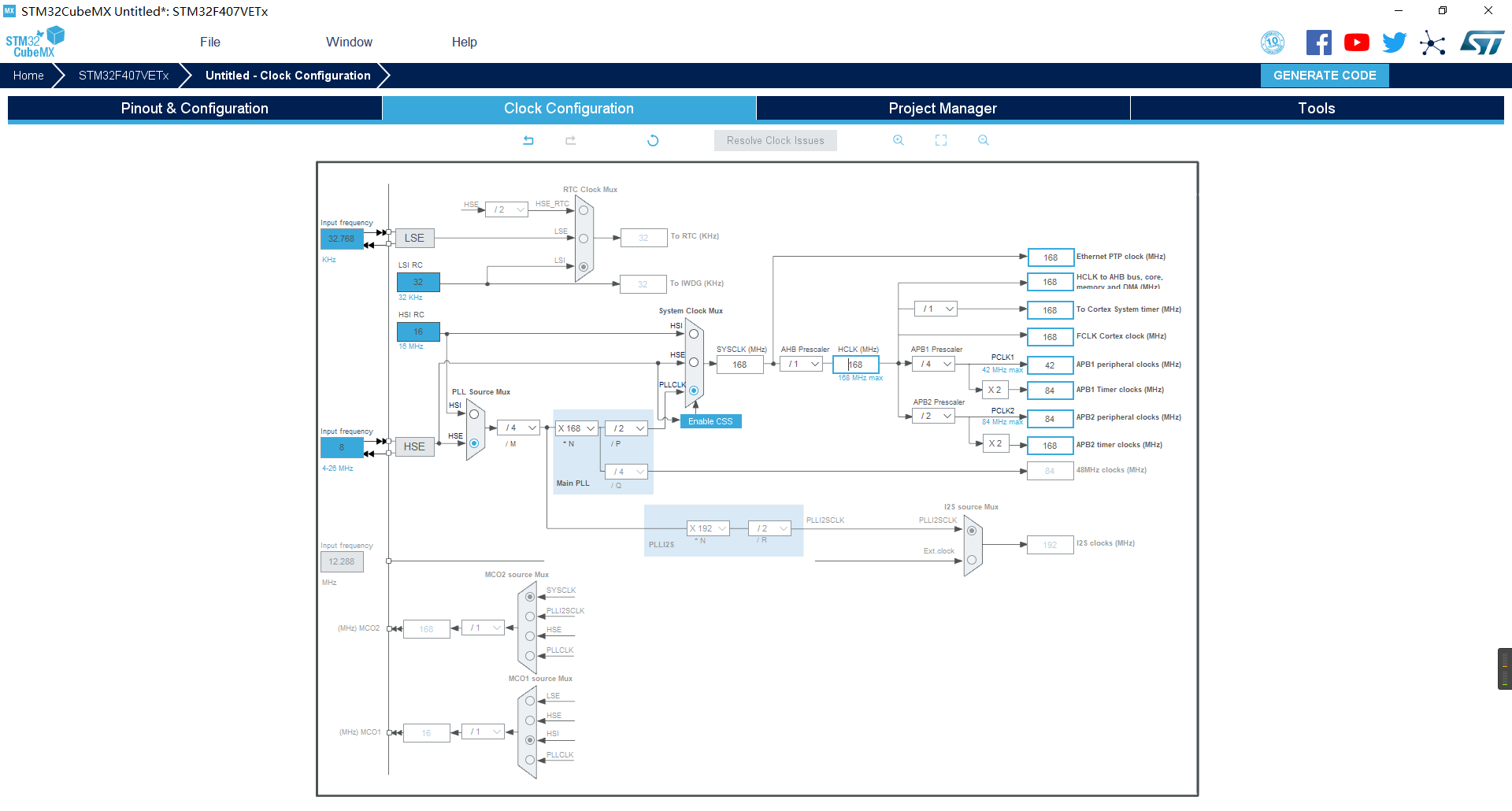Viewport: 1512px width, 811px height.
Task: Select HSE in System Clock Mux
Action: click(x=694, y=362)
